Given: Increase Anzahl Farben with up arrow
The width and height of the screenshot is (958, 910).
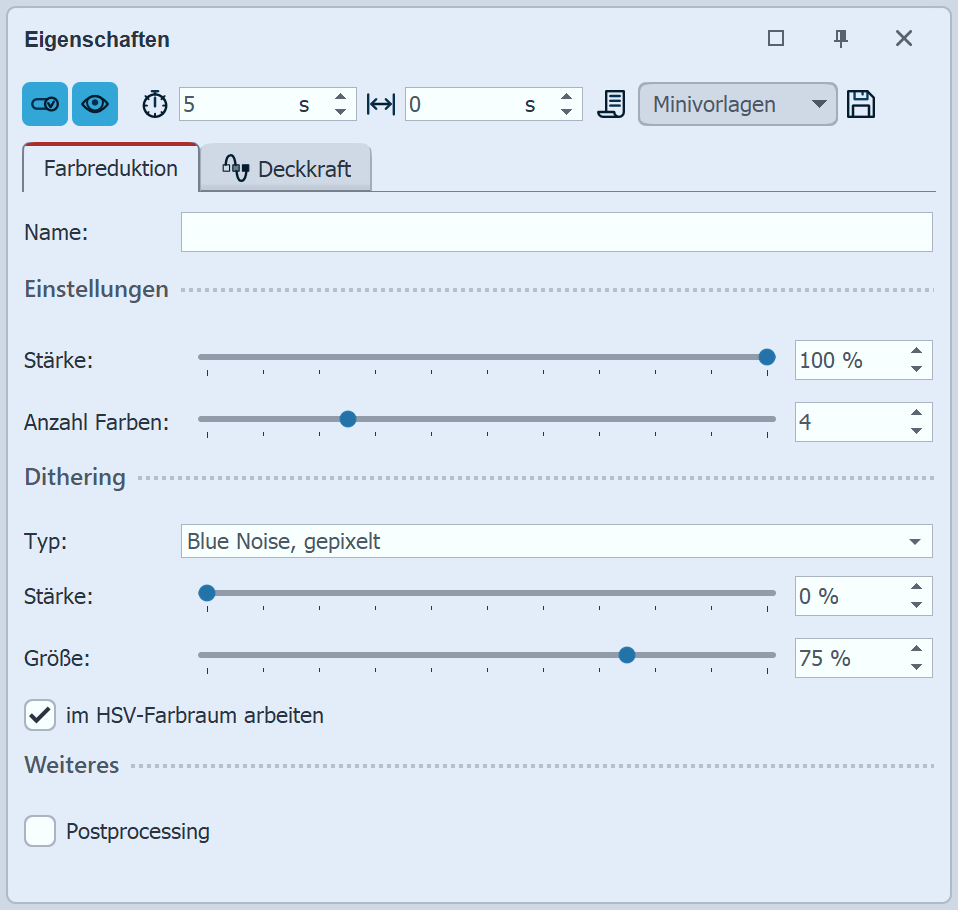Looking at the screenshot, I should pyautogui.click(x=916, y=413).
